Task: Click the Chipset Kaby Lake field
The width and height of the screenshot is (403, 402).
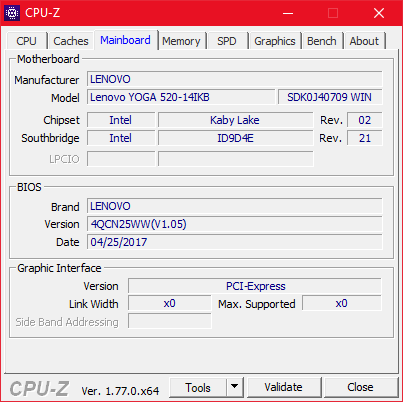Action: pos(235,120)
